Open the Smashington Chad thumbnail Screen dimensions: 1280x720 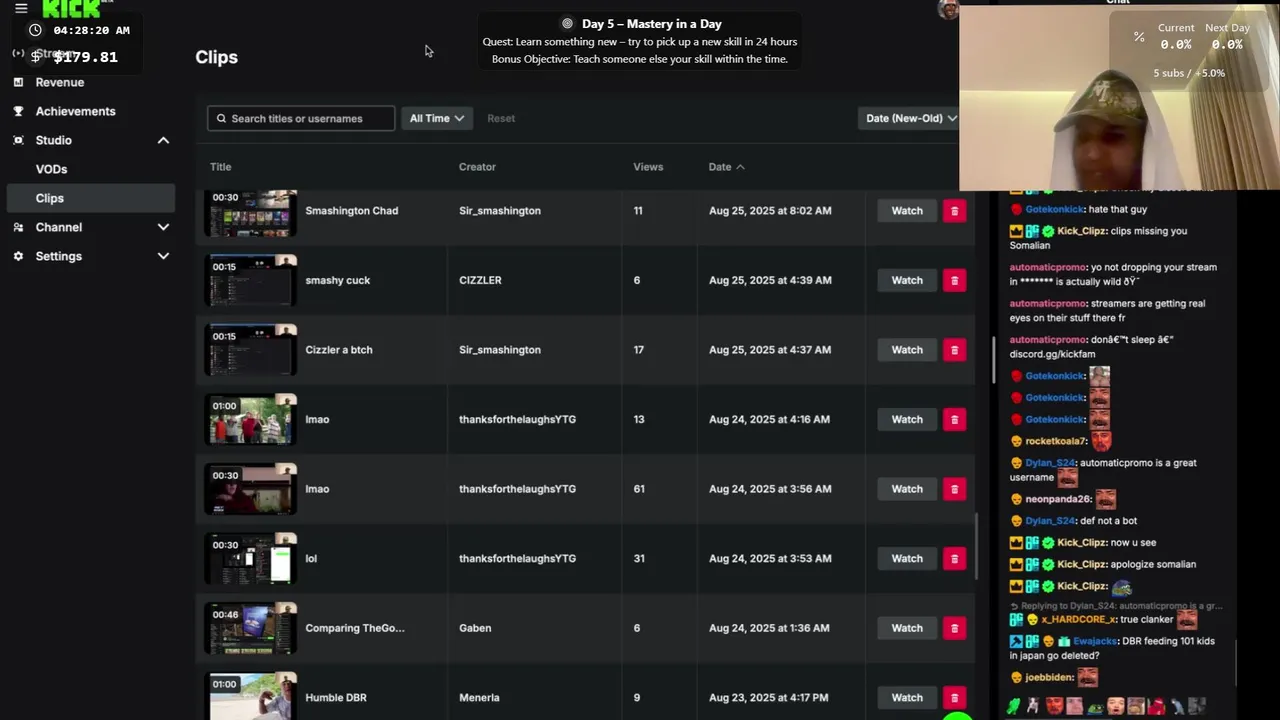pyautogui.click(x=251, y=213)
